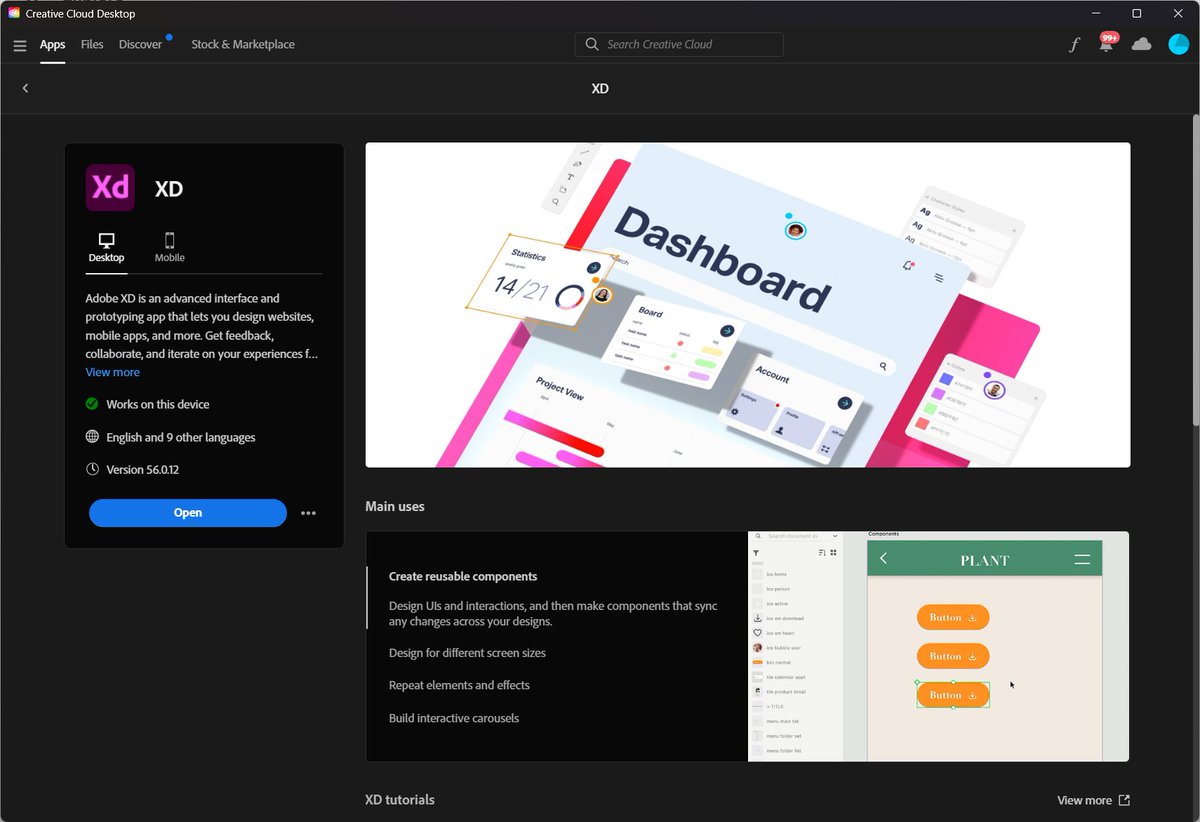Click the Works on this device checkmark icon
Viewport: 1200px width, 822px height.
pyautogui.click(x=92, y=404)
